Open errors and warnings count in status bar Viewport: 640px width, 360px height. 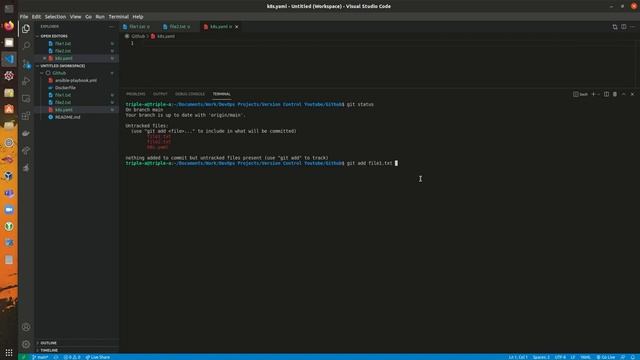[72, 357]
